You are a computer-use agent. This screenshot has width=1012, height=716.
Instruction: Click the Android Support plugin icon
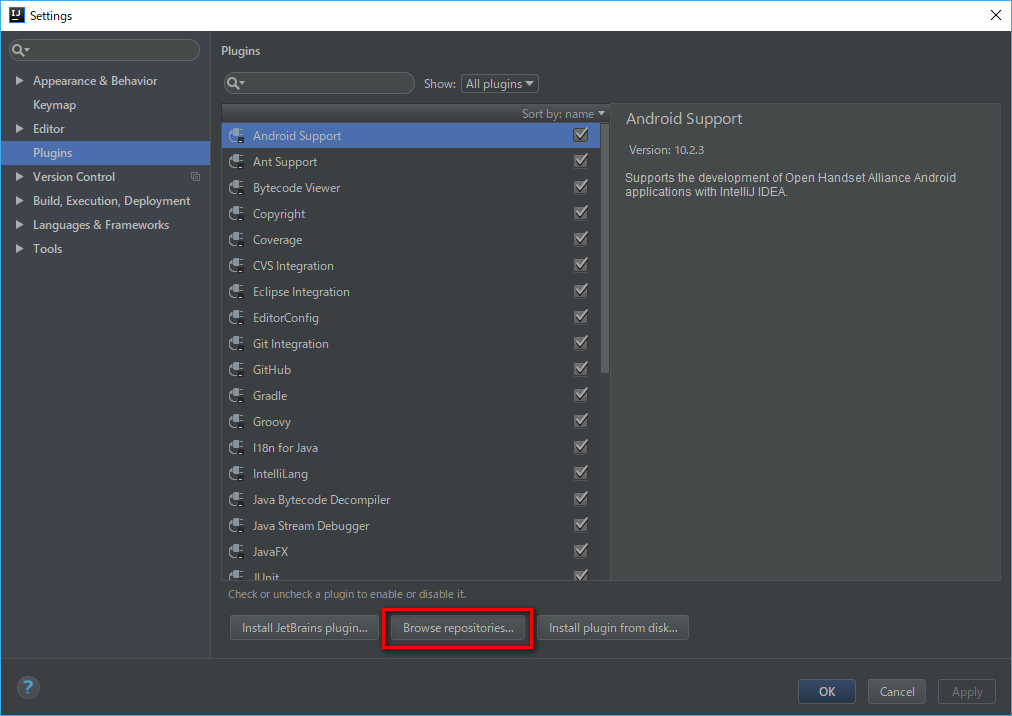[x=237, y=136]
